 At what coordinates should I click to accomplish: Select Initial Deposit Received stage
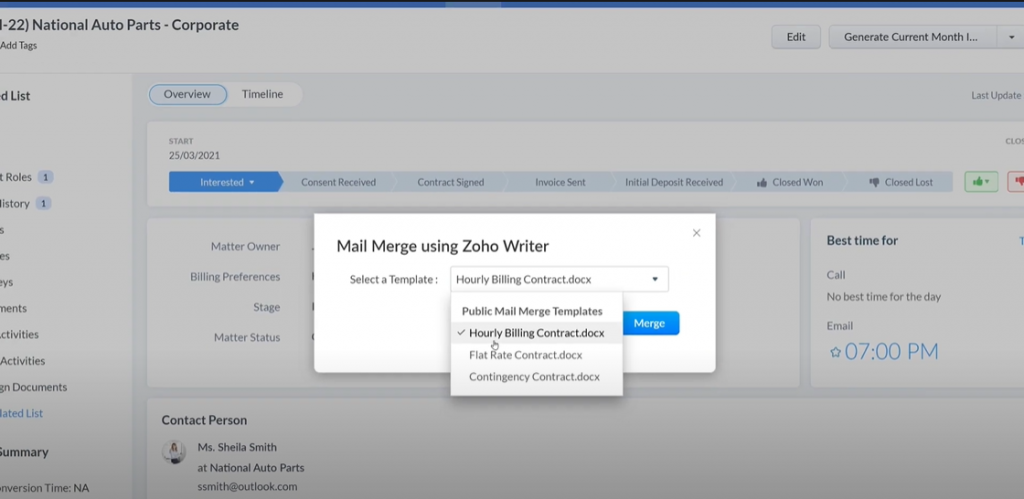coord(674,182)
